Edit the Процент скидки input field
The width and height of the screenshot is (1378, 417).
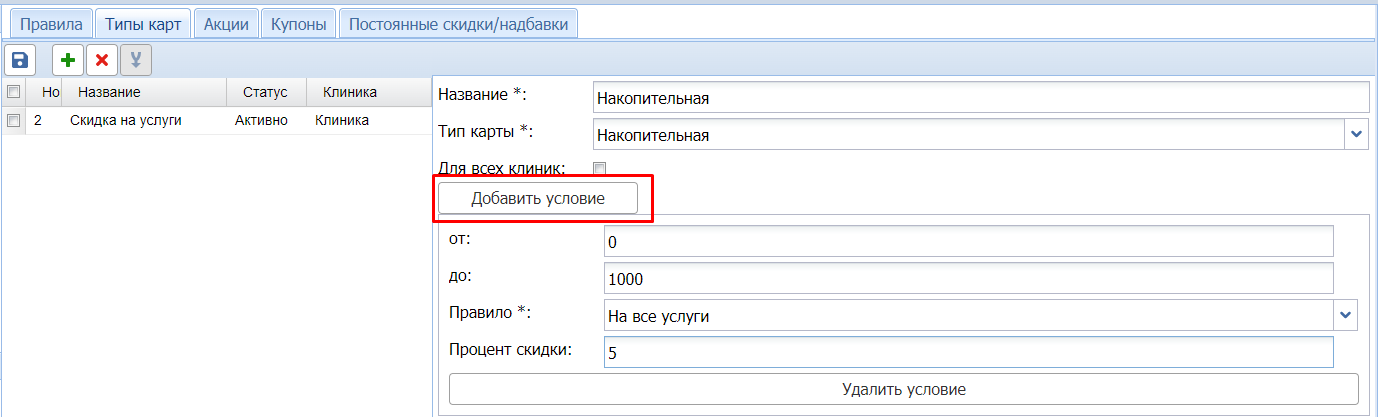click(x=968, y=352)
